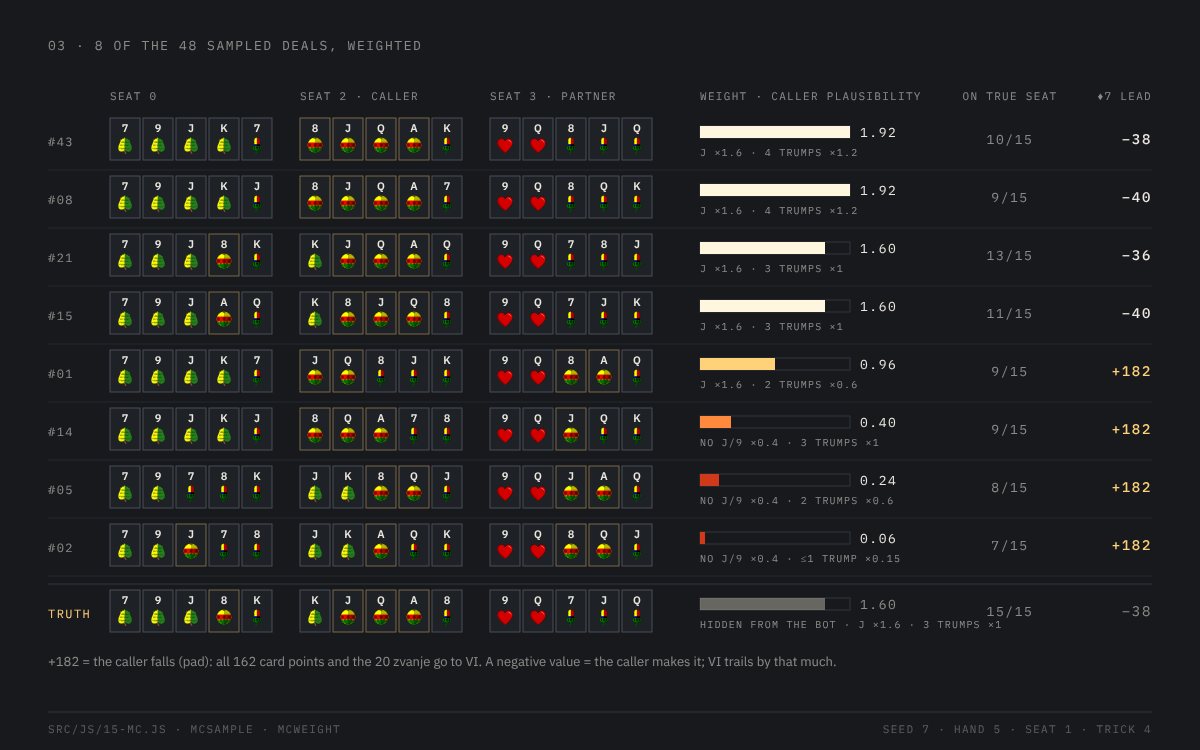Click the 10/15 on-true-seat value

(x=1009, y=140)
